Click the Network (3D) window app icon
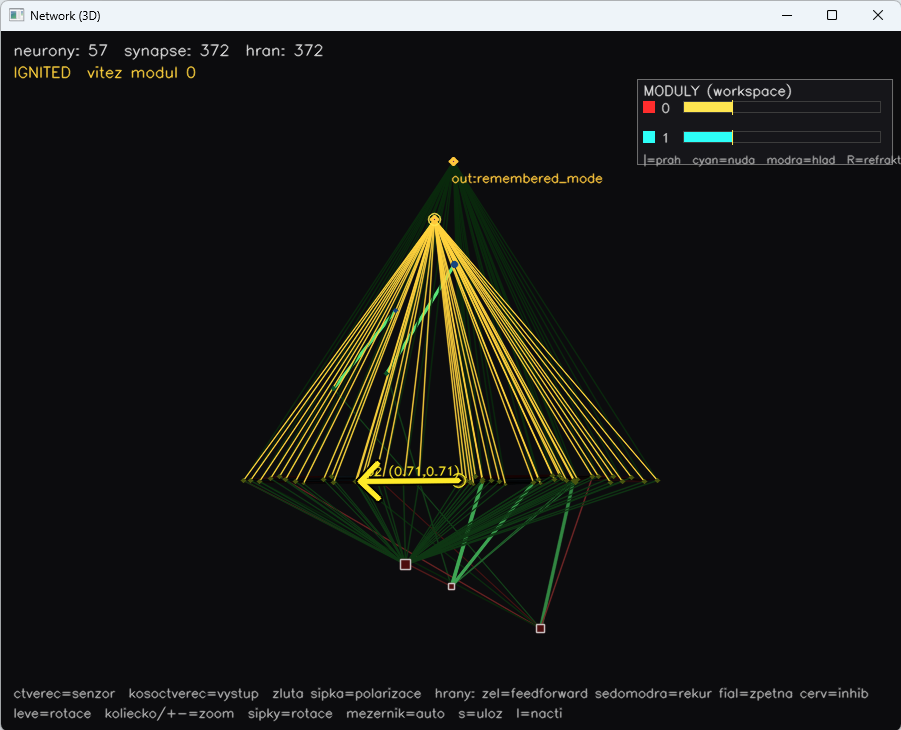Viewport: 901px width, 730px height. (x=17, y=16)
